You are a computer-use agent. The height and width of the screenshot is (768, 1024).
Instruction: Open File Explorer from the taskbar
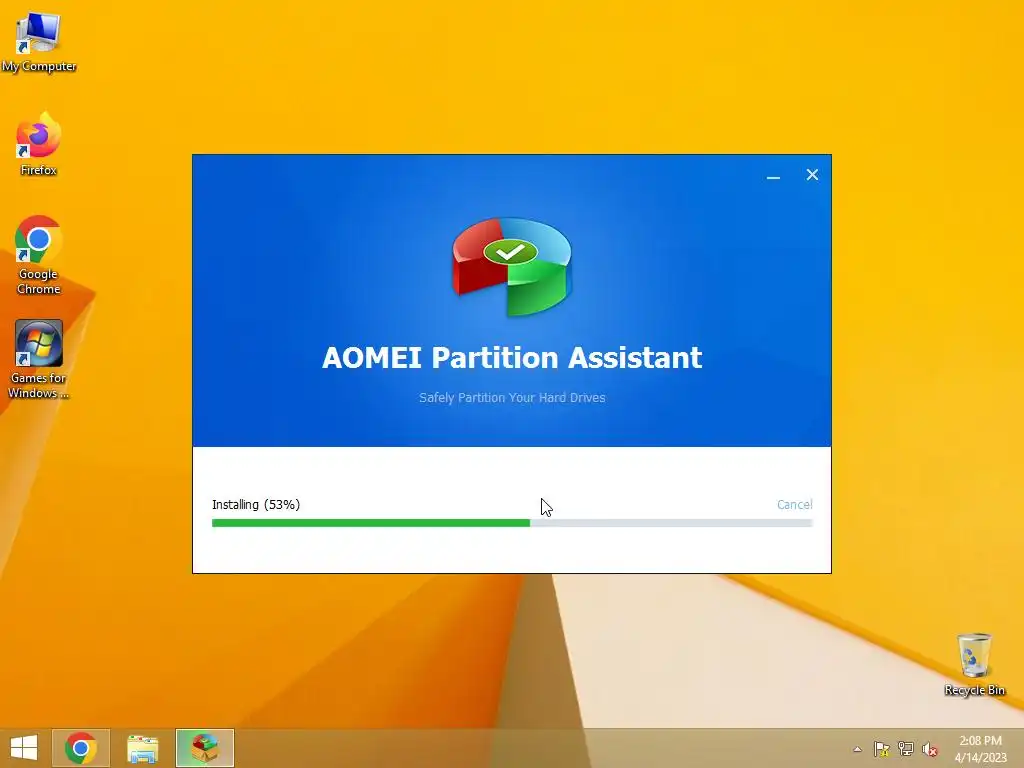tap(142, 748)
